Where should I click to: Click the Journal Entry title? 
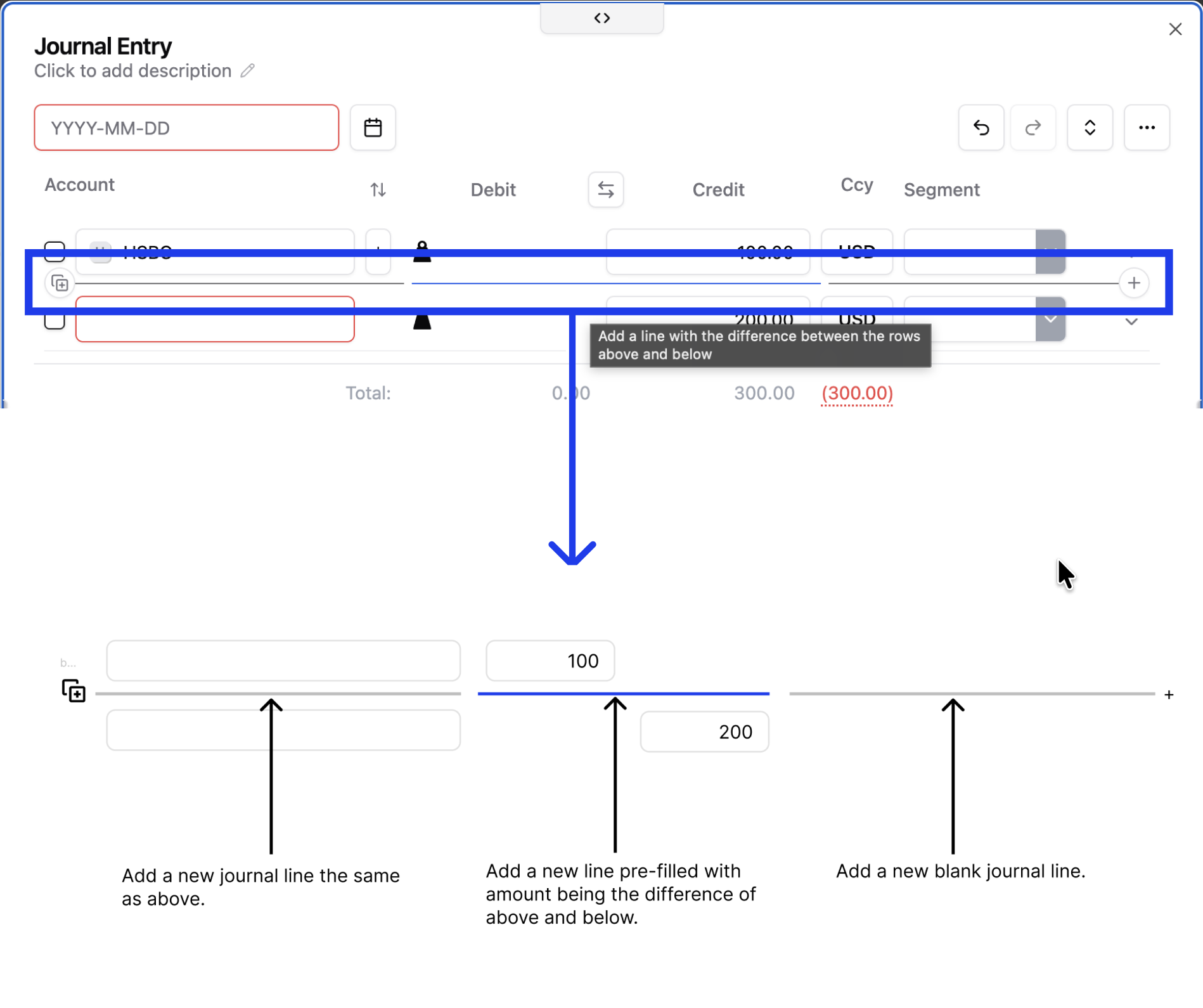[103, 46]
